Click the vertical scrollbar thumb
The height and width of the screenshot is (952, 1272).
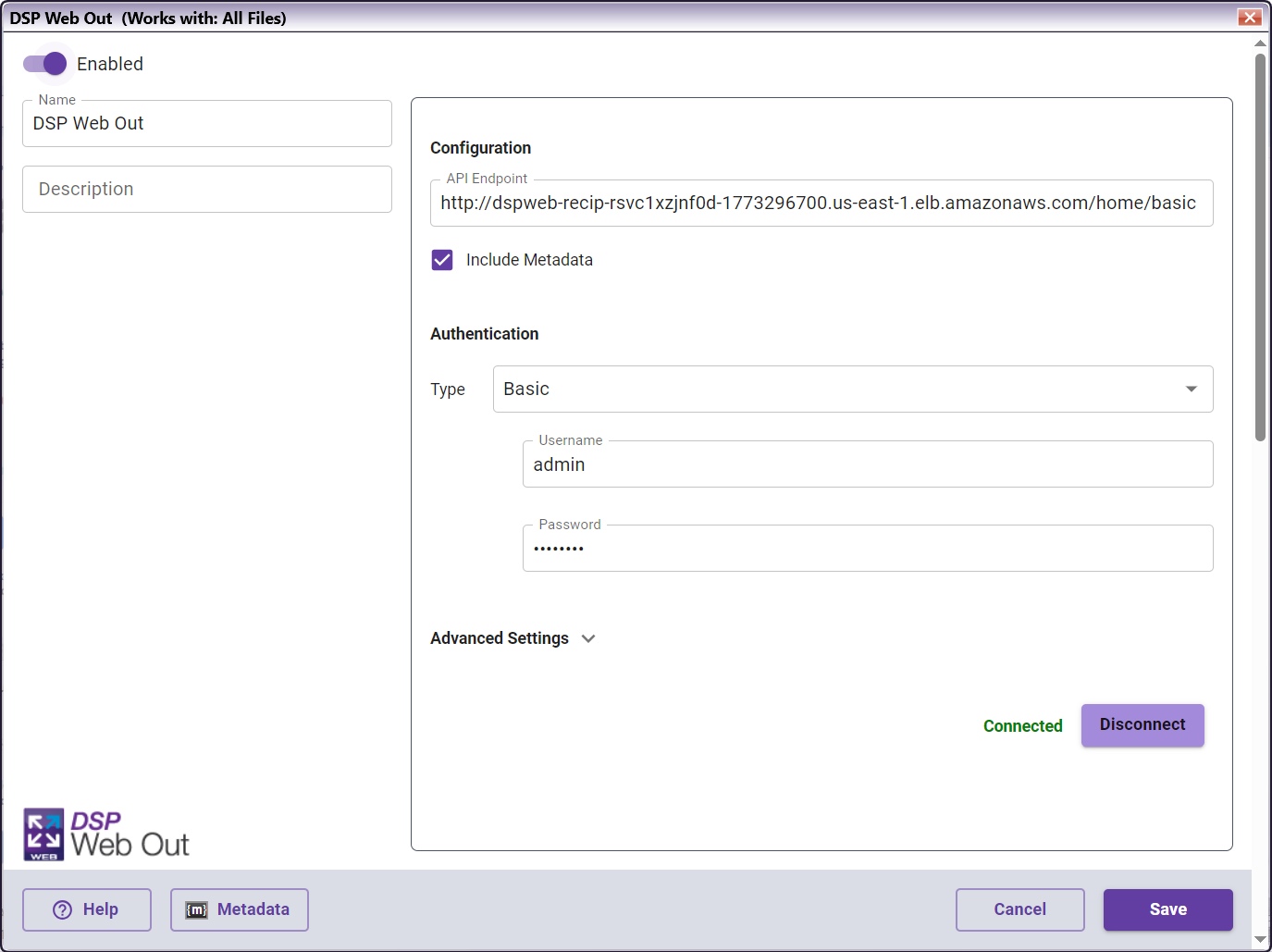coord(1260,247)
